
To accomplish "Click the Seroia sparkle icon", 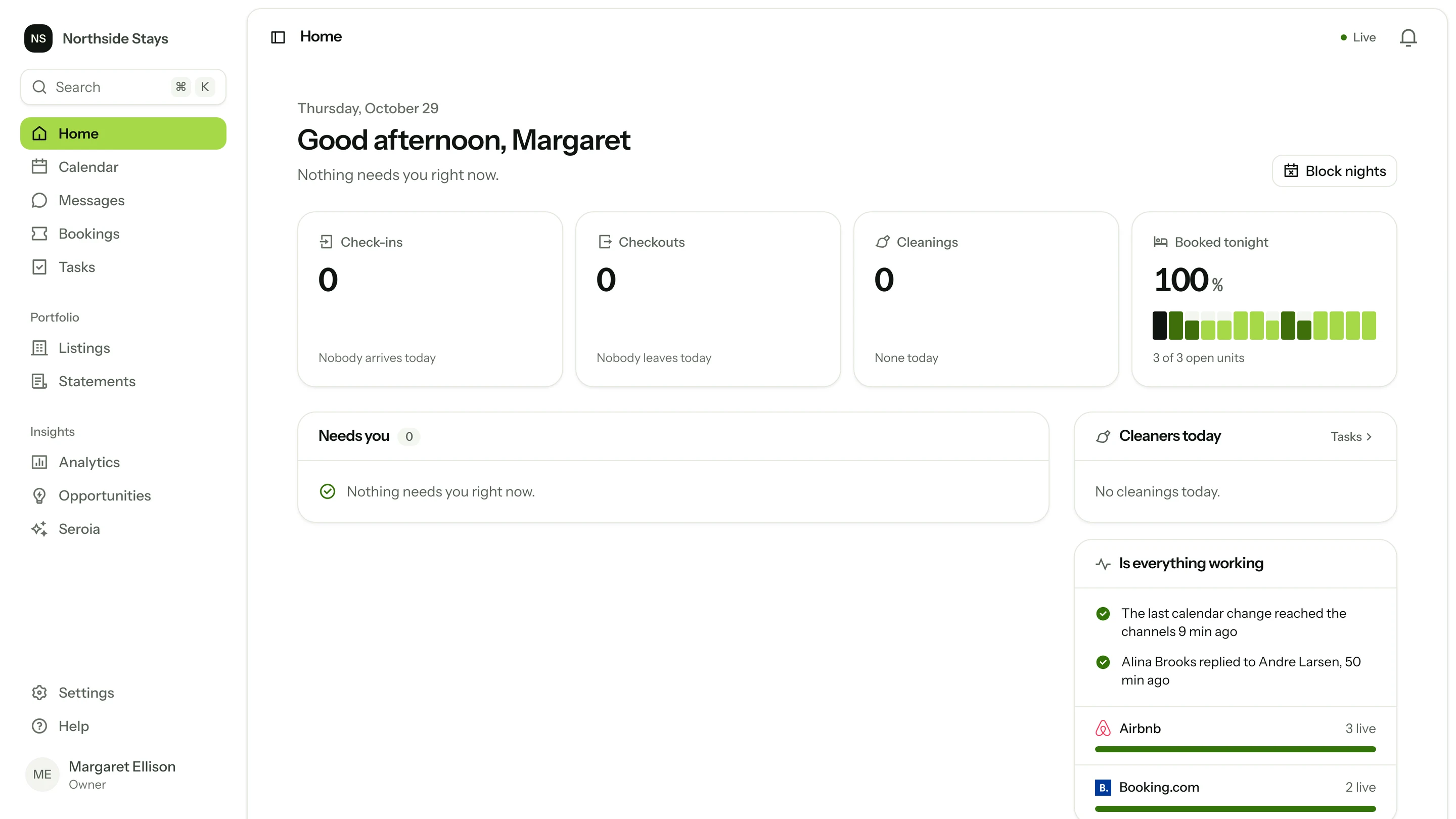I will click(x=39, y=528).
